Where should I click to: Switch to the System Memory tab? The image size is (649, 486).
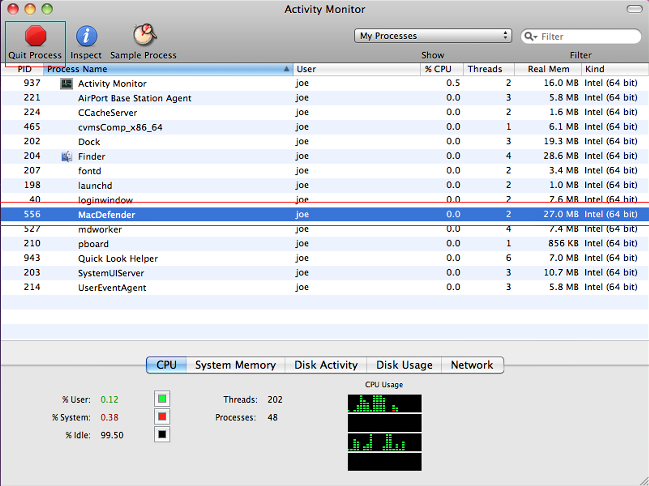(235, 365)
